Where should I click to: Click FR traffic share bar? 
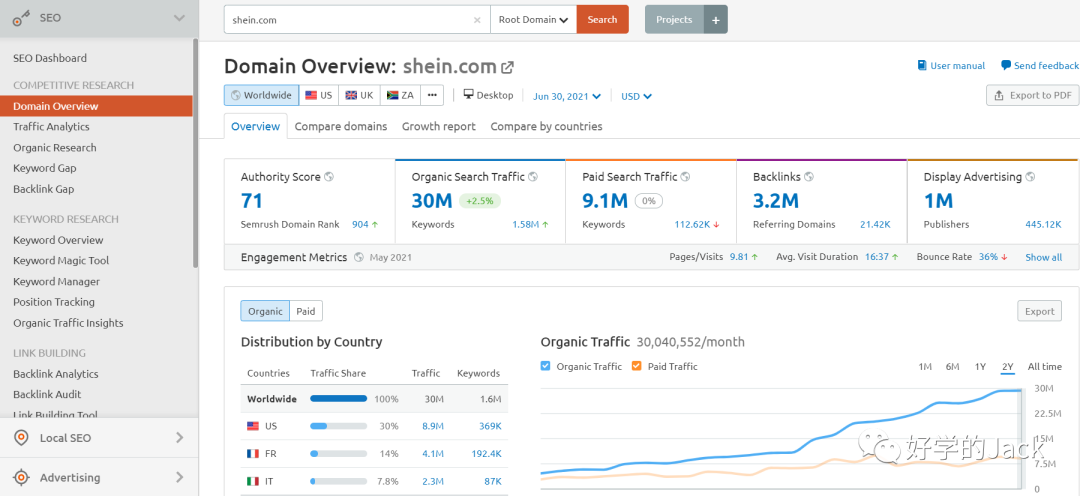pos(338,454)
